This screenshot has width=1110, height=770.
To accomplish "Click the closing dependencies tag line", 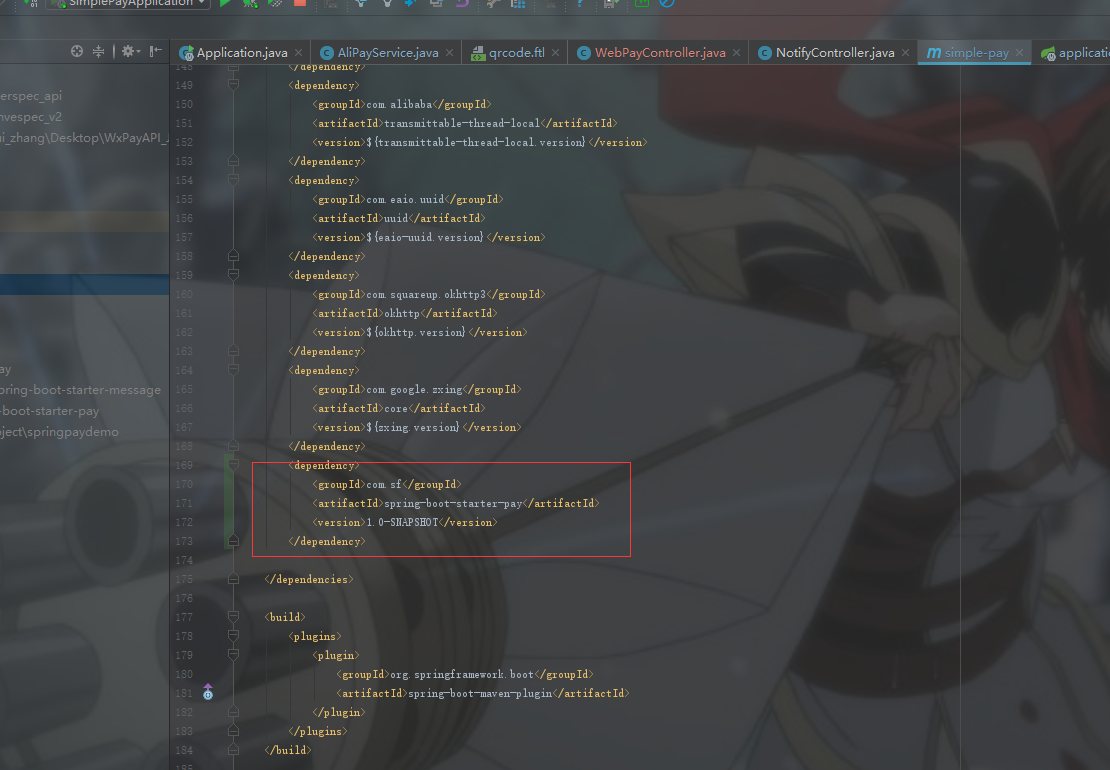I will pyautogui.click(x=309, y=579).
